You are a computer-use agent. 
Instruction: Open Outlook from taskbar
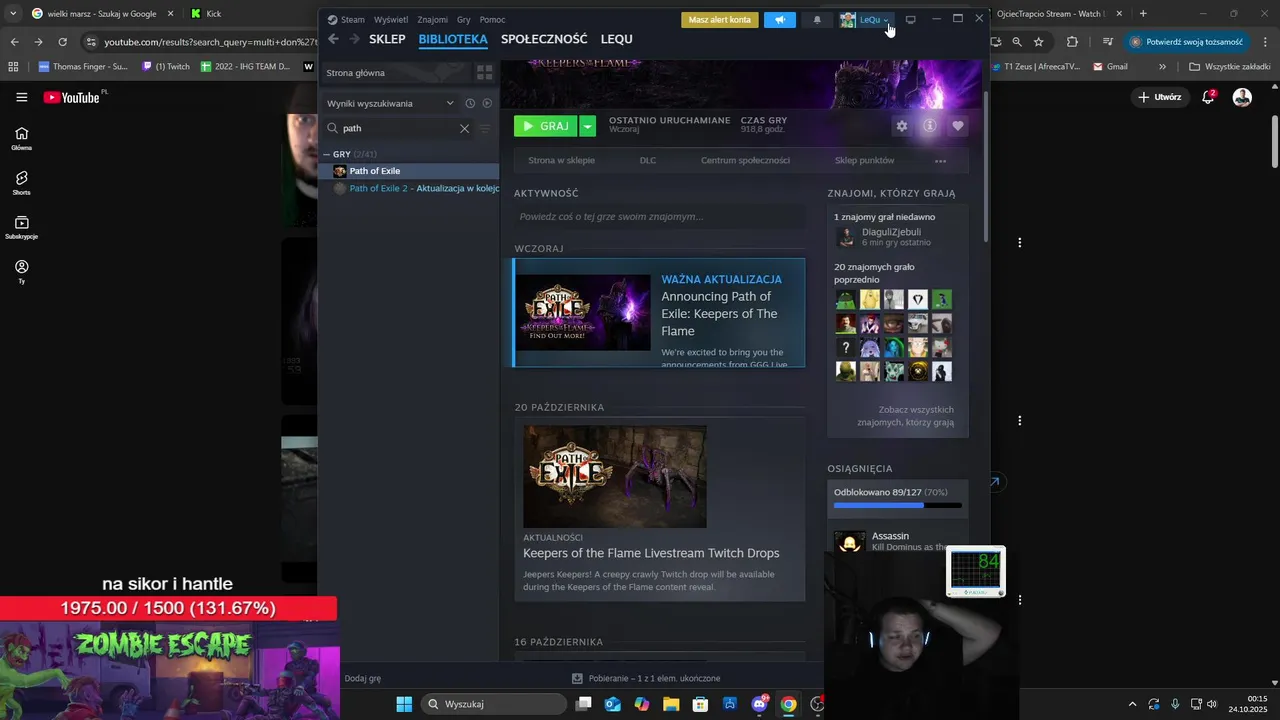613,704
